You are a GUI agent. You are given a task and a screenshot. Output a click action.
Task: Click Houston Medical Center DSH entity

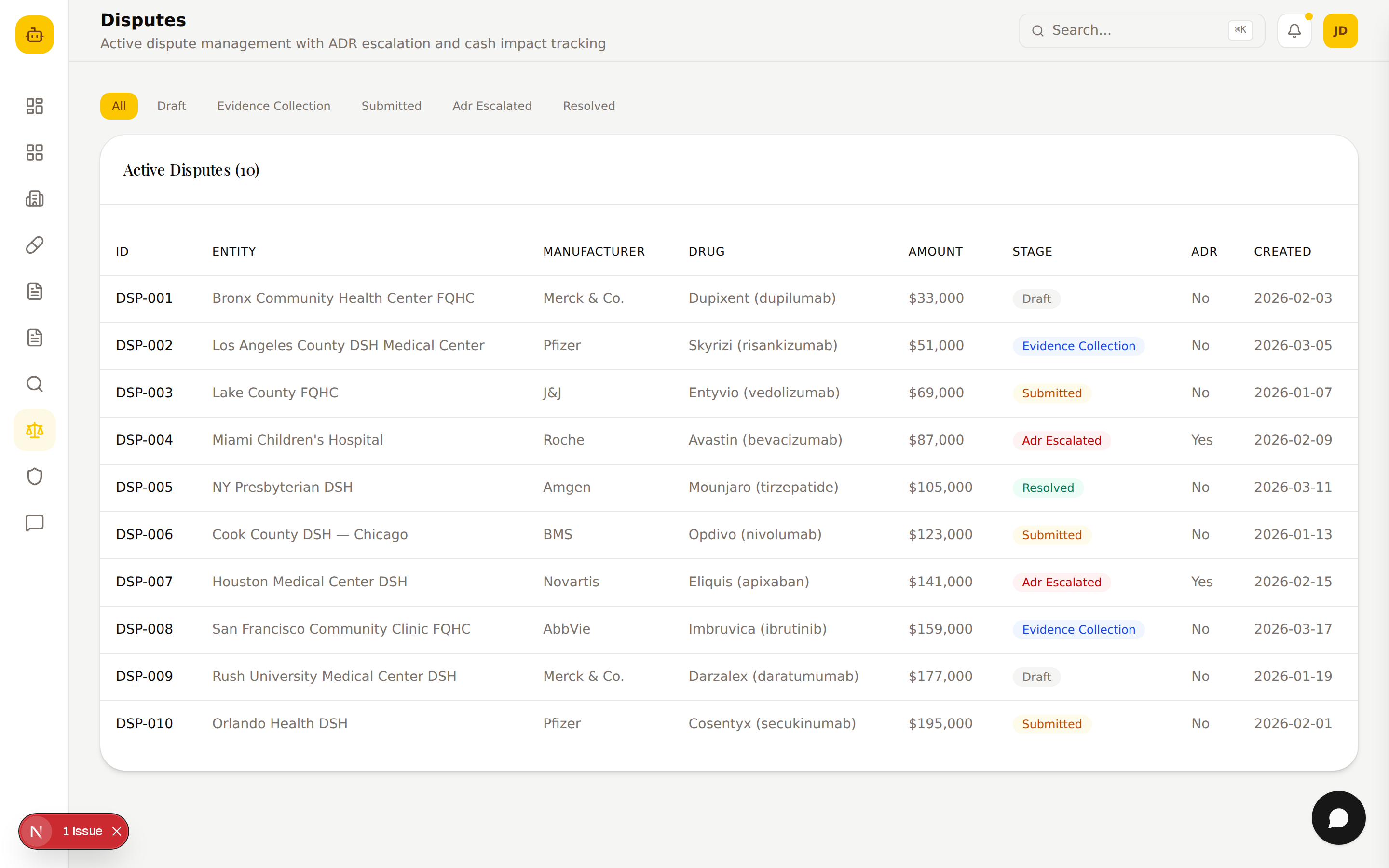pyautogui.click(x=309, y=582)
